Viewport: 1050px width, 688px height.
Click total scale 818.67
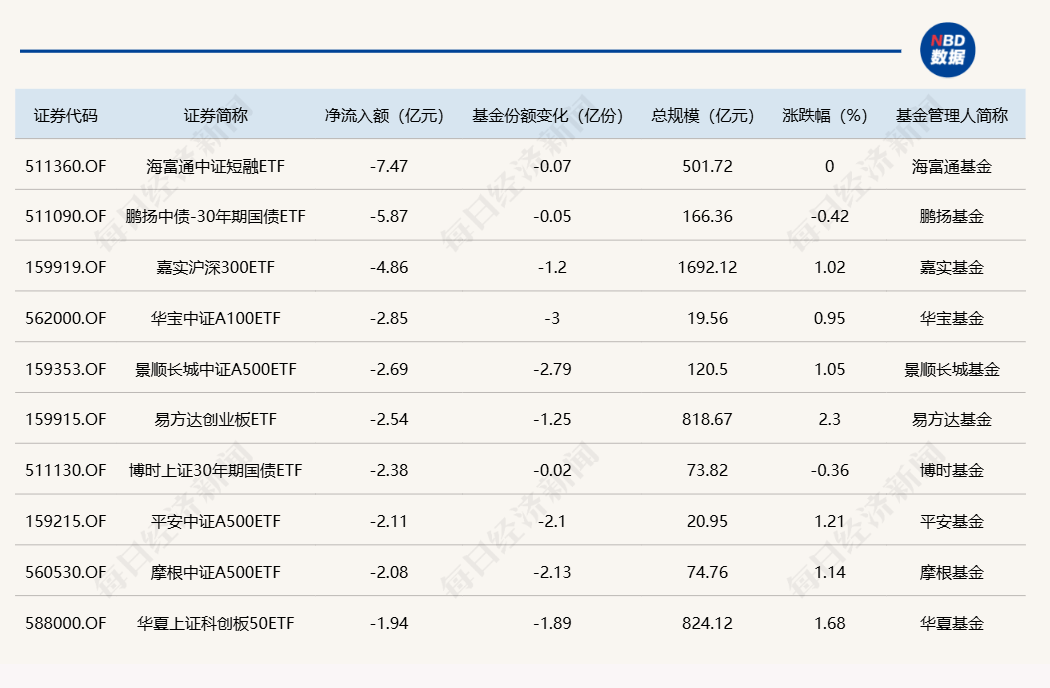tap(707, 419)
